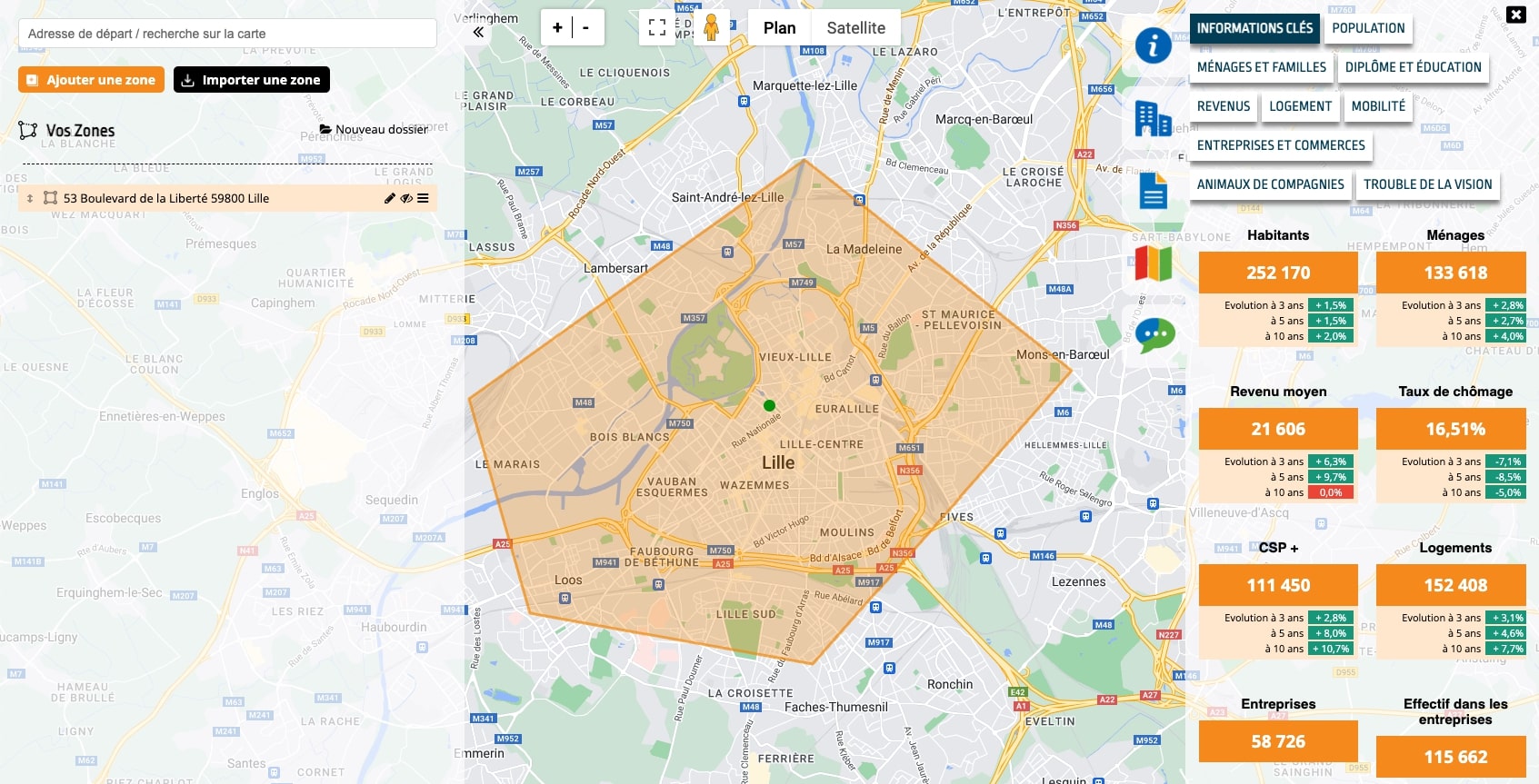
Task: Click the Habitants value 252 170
Action: 1278,273
